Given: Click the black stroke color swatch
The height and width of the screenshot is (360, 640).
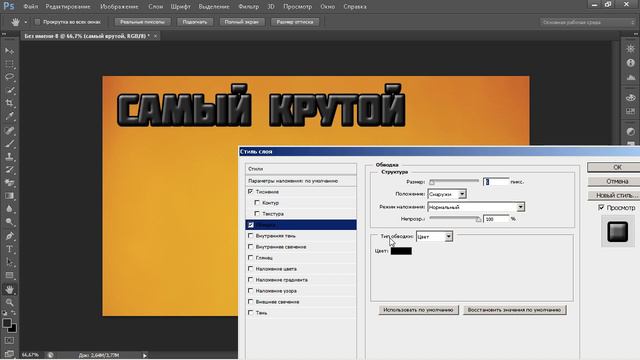Looking at the screenshot, I should (401, 251).
